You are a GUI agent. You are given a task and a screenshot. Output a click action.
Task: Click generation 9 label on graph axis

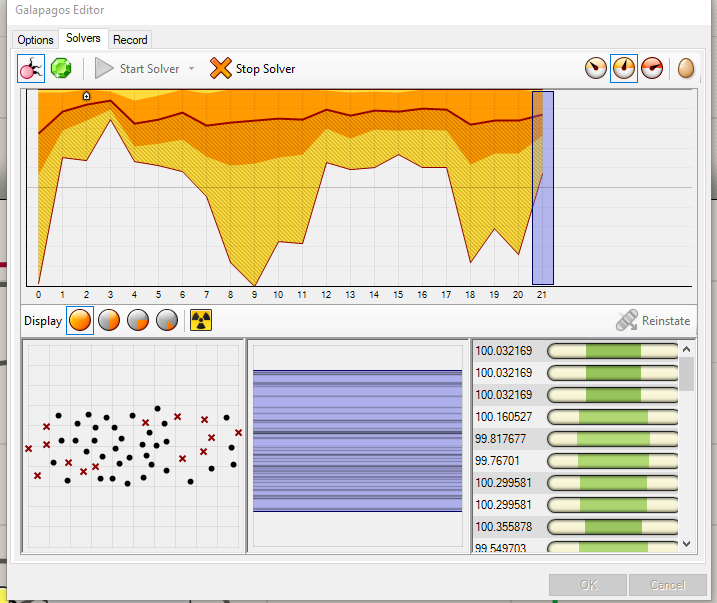tap(254, 295)
